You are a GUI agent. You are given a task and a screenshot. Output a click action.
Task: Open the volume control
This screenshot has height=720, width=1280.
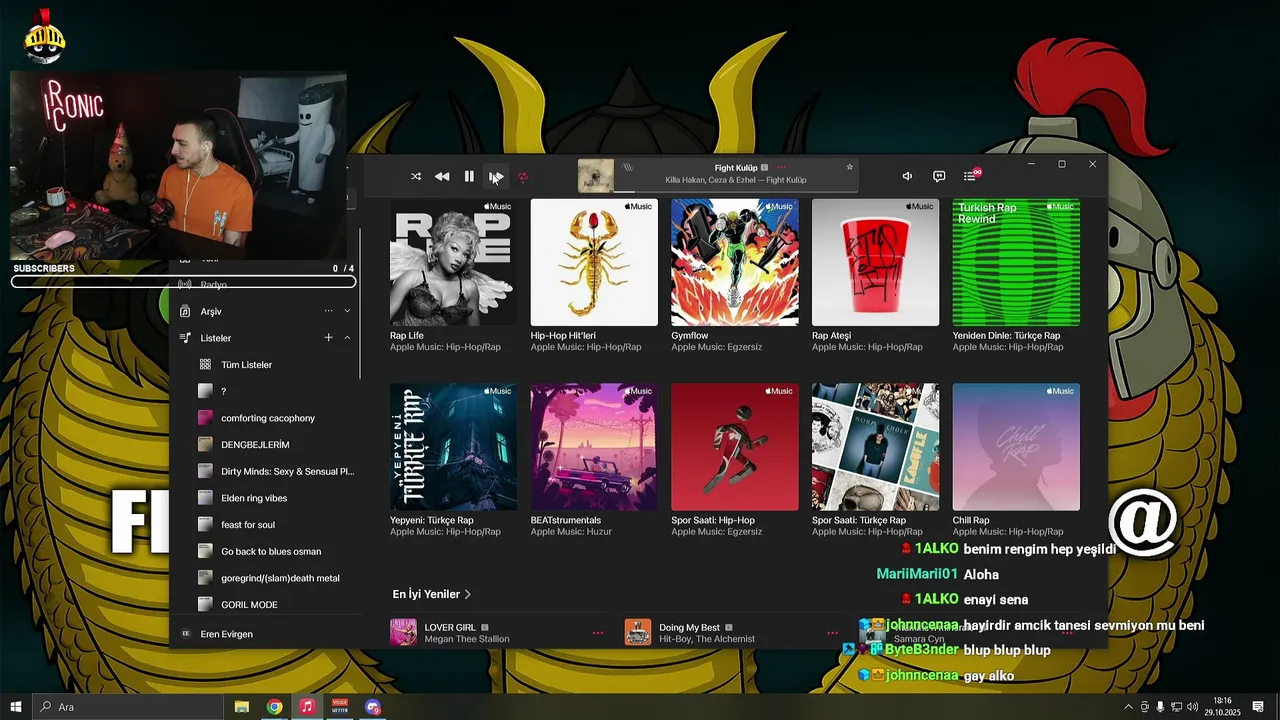[x=907, y=176]
